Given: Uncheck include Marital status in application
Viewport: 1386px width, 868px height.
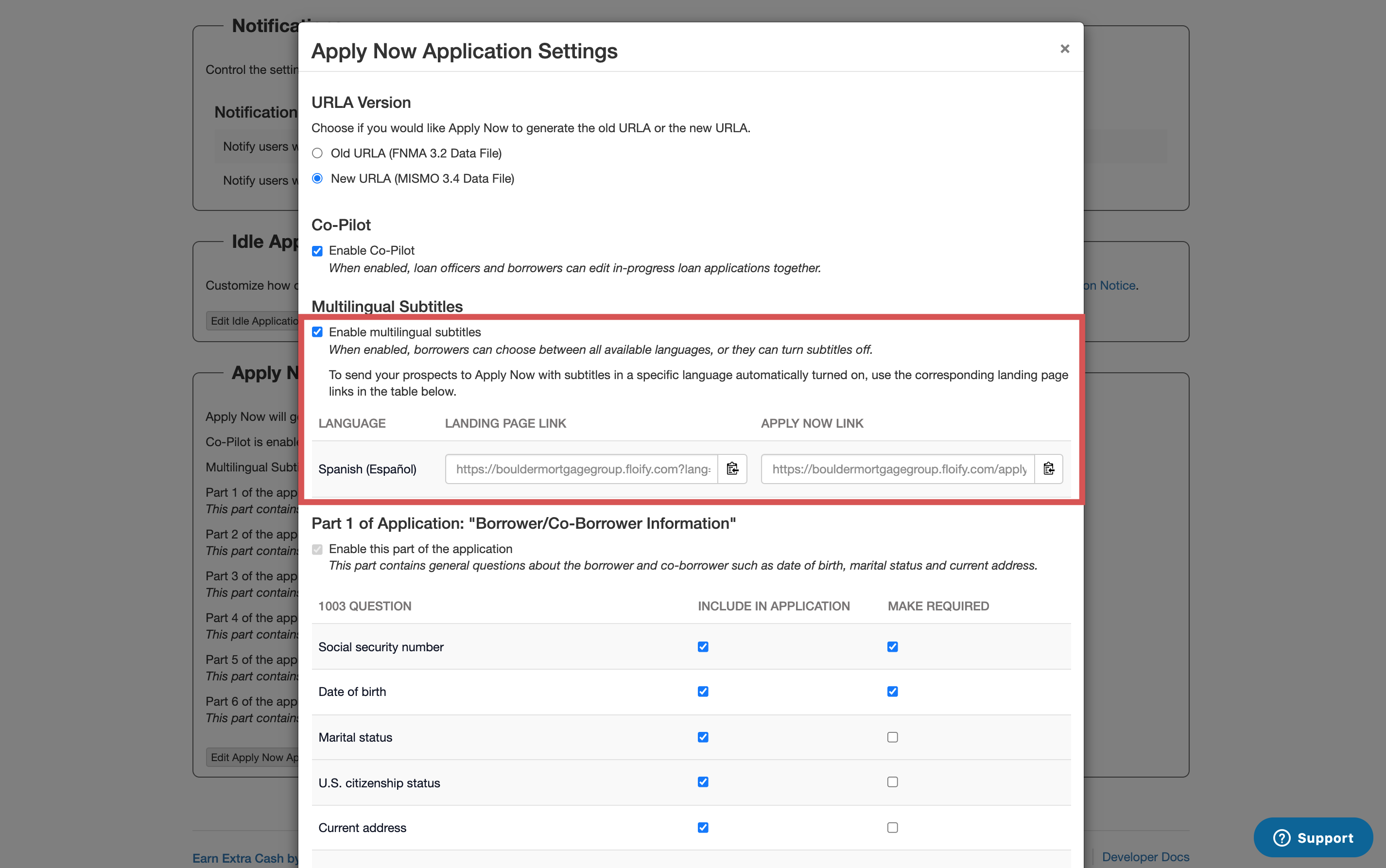Looking at the screenshot, I should pos(703,737).
